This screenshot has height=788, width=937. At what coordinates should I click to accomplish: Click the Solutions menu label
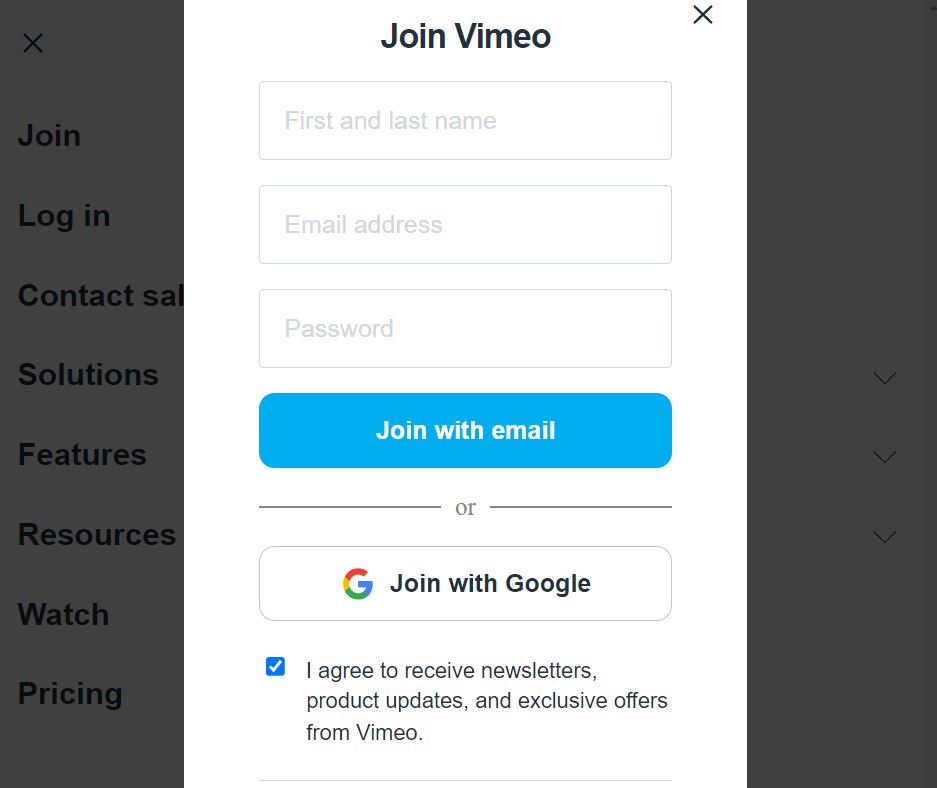(x=88, y=375)
